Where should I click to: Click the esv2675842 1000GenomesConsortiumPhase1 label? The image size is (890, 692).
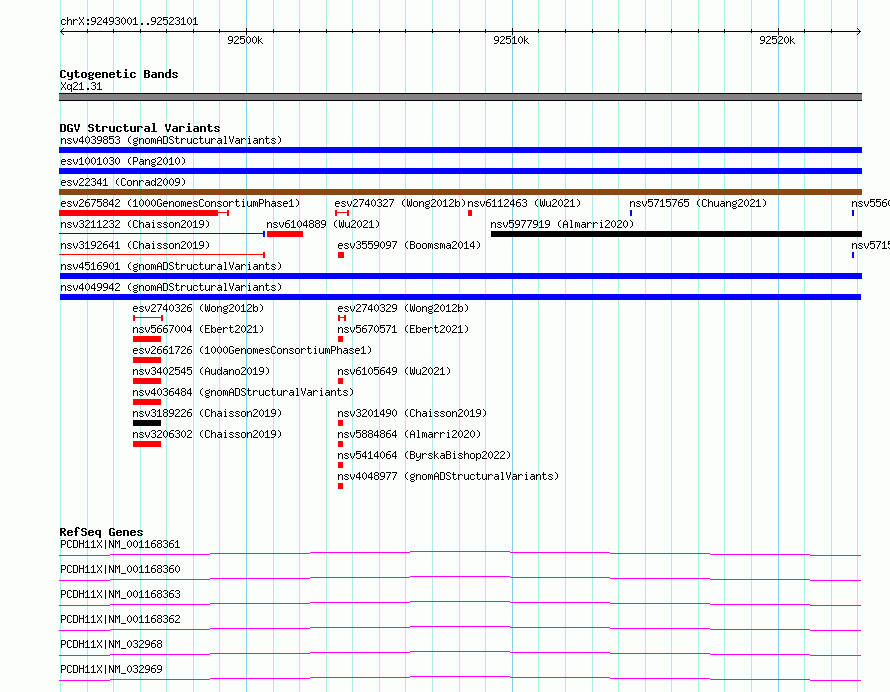[x=180, y=203]
